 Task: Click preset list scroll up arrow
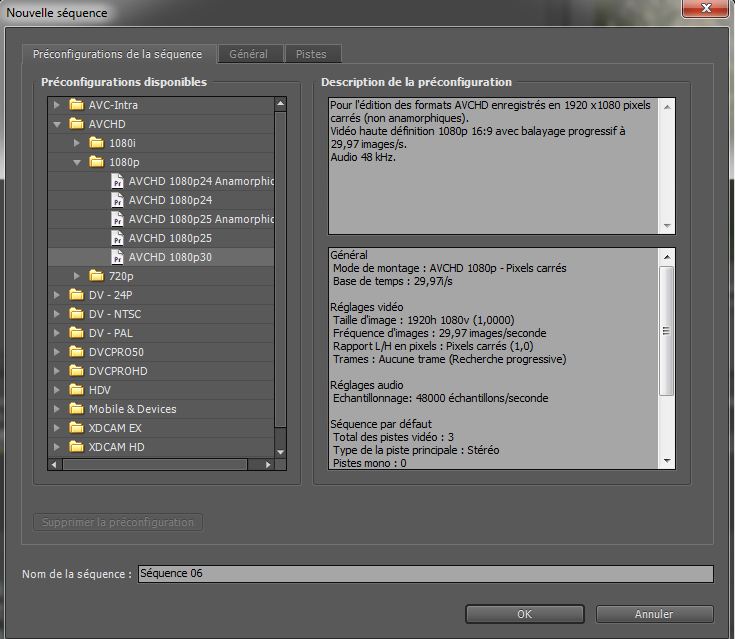click(x=280, y=104)
